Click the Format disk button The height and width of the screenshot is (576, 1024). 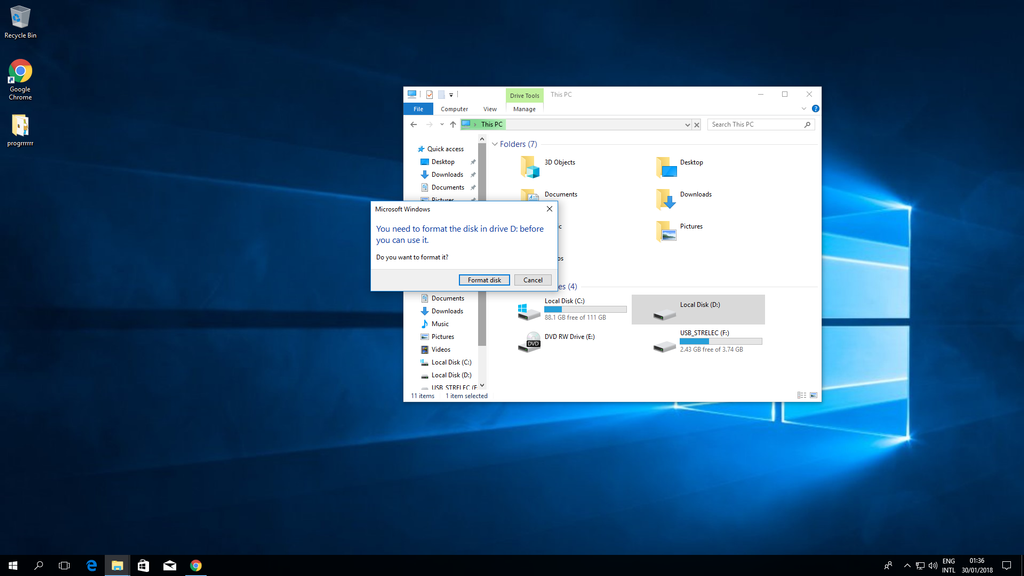484,280
